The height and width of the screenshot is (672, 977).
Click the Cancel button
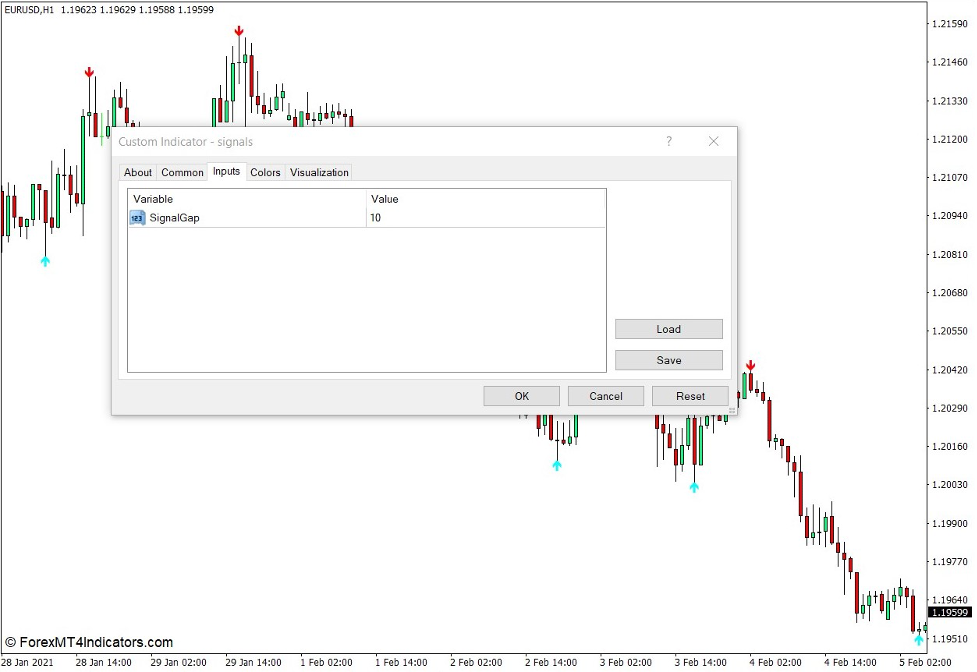(x=606, y=396)
